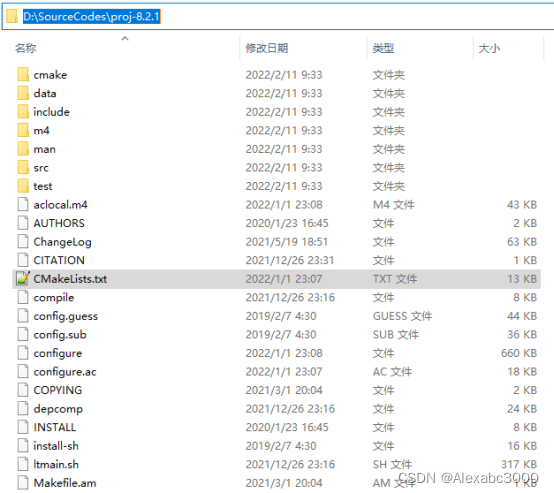Sort by the 大小 column header
The height and width of the screenshot is (493, 554).
click(489, 48)
